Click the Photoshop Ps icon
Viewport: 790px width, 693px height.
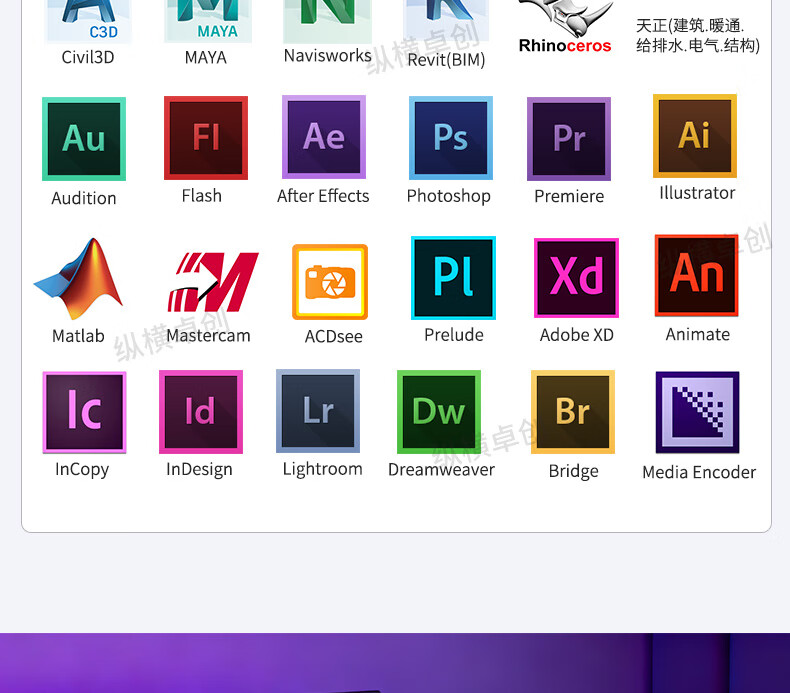coord(450,138)
